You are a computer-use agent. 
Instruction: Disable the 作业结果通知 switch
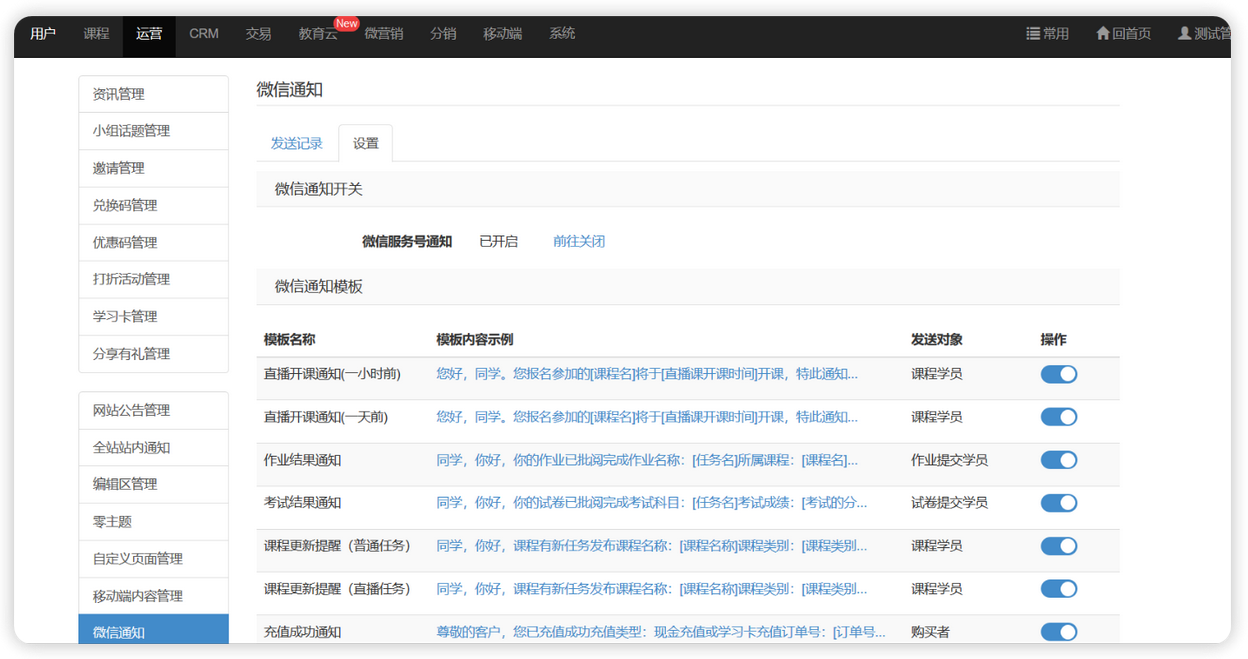1058,460
